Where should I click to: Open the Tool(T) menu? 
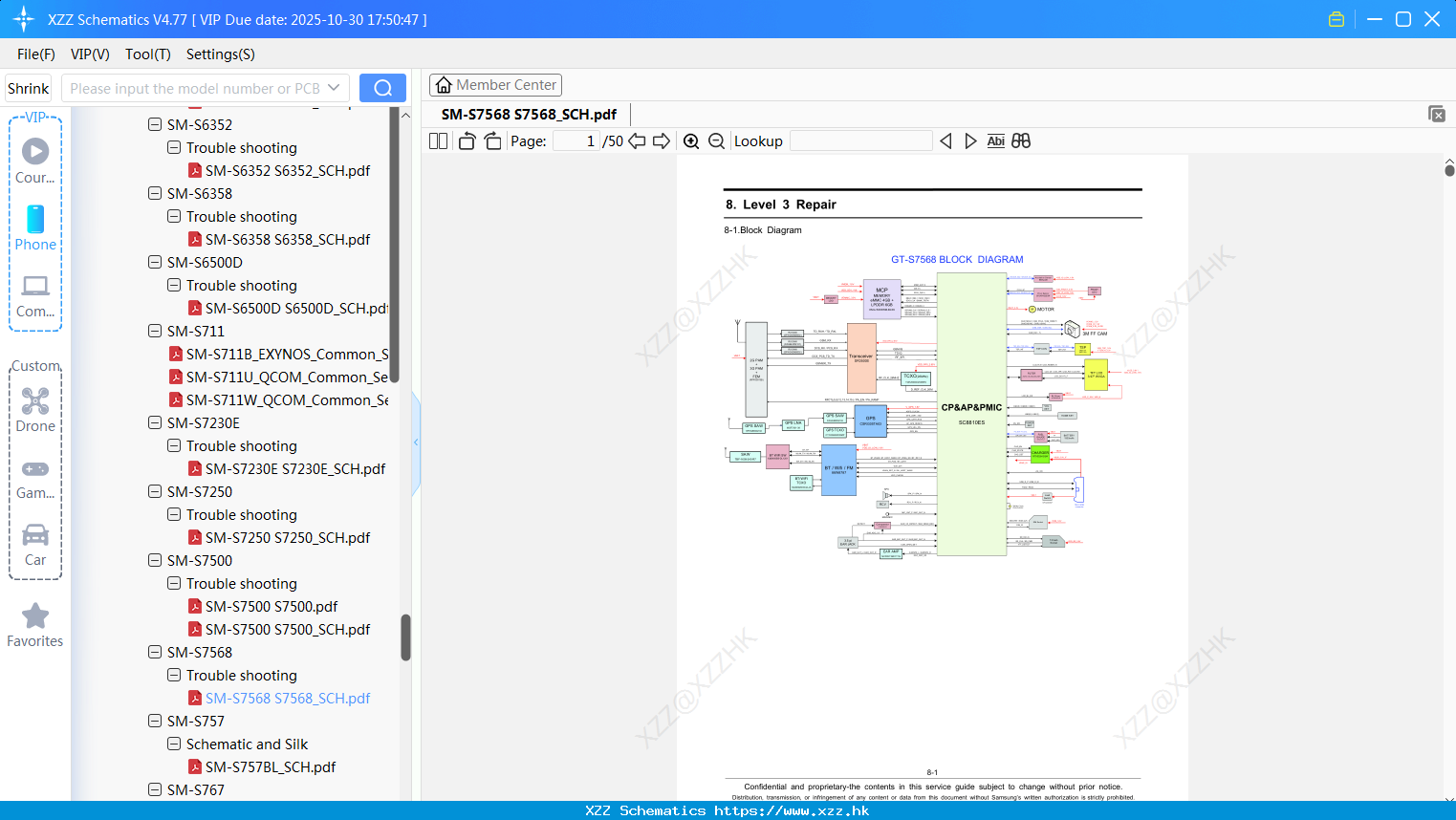pyautogui.click(x=148, y=54)
